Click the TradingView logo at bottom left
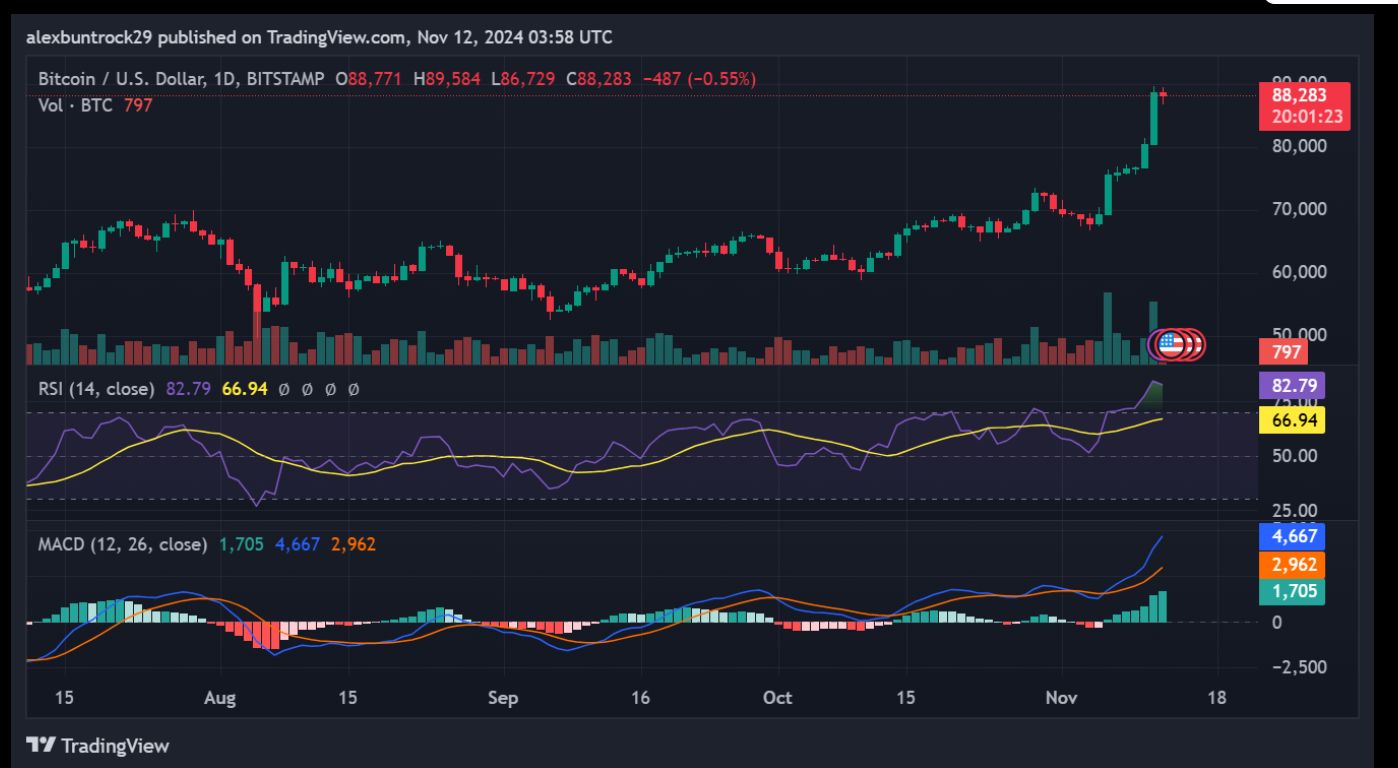 (97, 745)
